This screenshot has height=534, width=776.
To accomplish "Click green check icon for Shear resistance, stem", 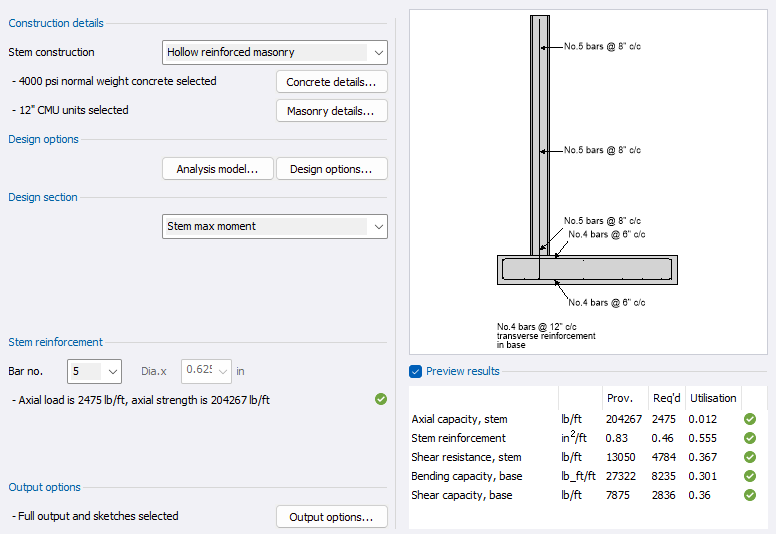I will pyautogui.click(x=750, y=457).
